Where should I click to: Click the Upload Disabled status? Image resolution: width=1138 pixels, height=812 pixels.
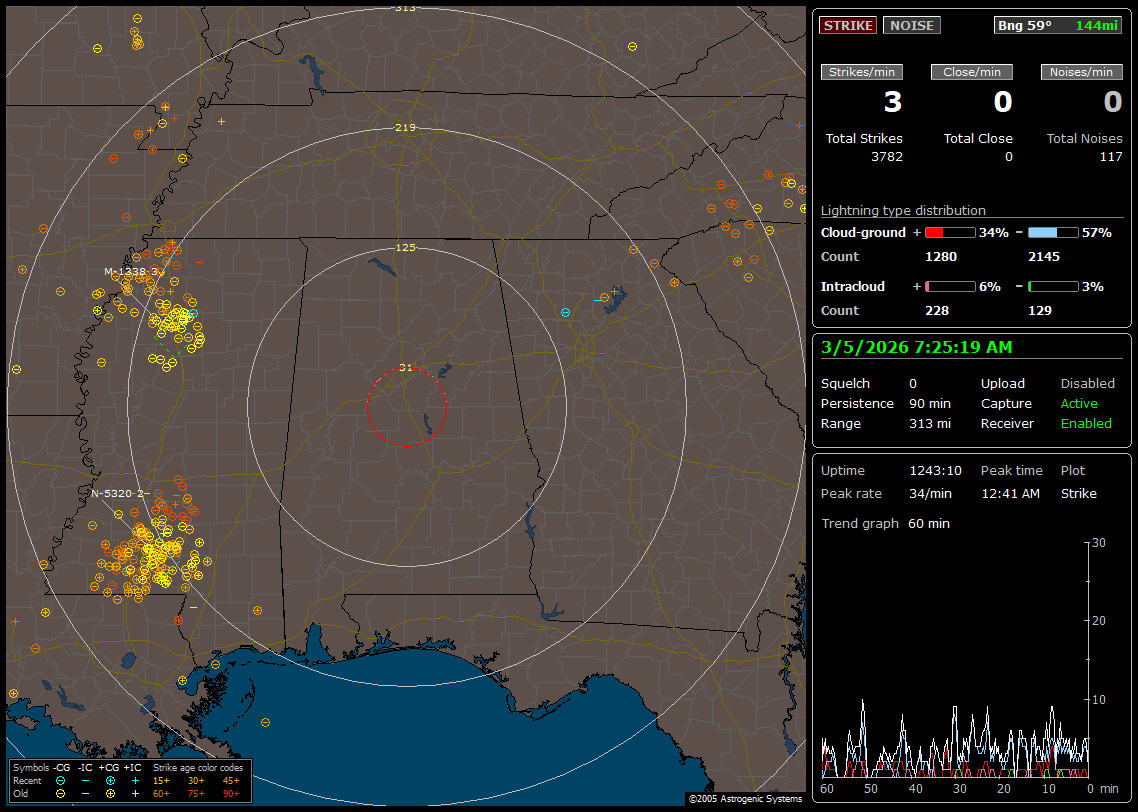1087,384
